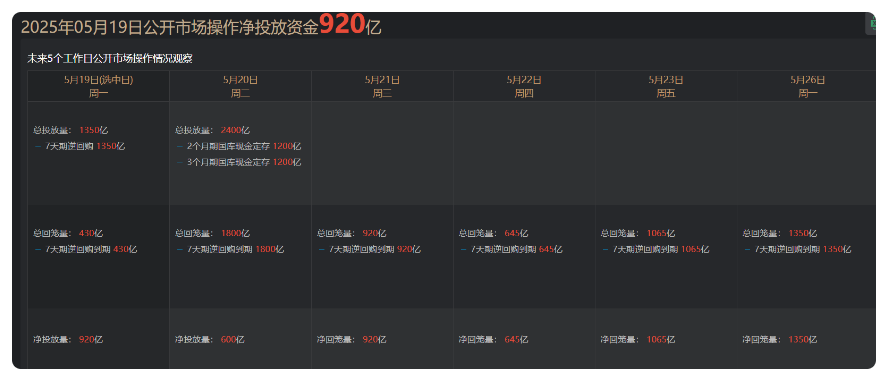This screenshot has height=377, width=888.
Task: Select the 5月21日 column header
Action: point(382,86)
